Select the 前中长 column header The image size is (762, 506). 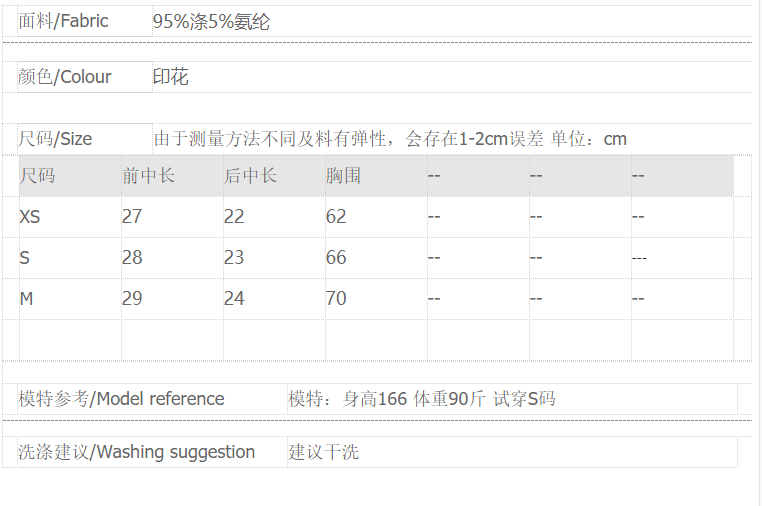coord(148,176)
